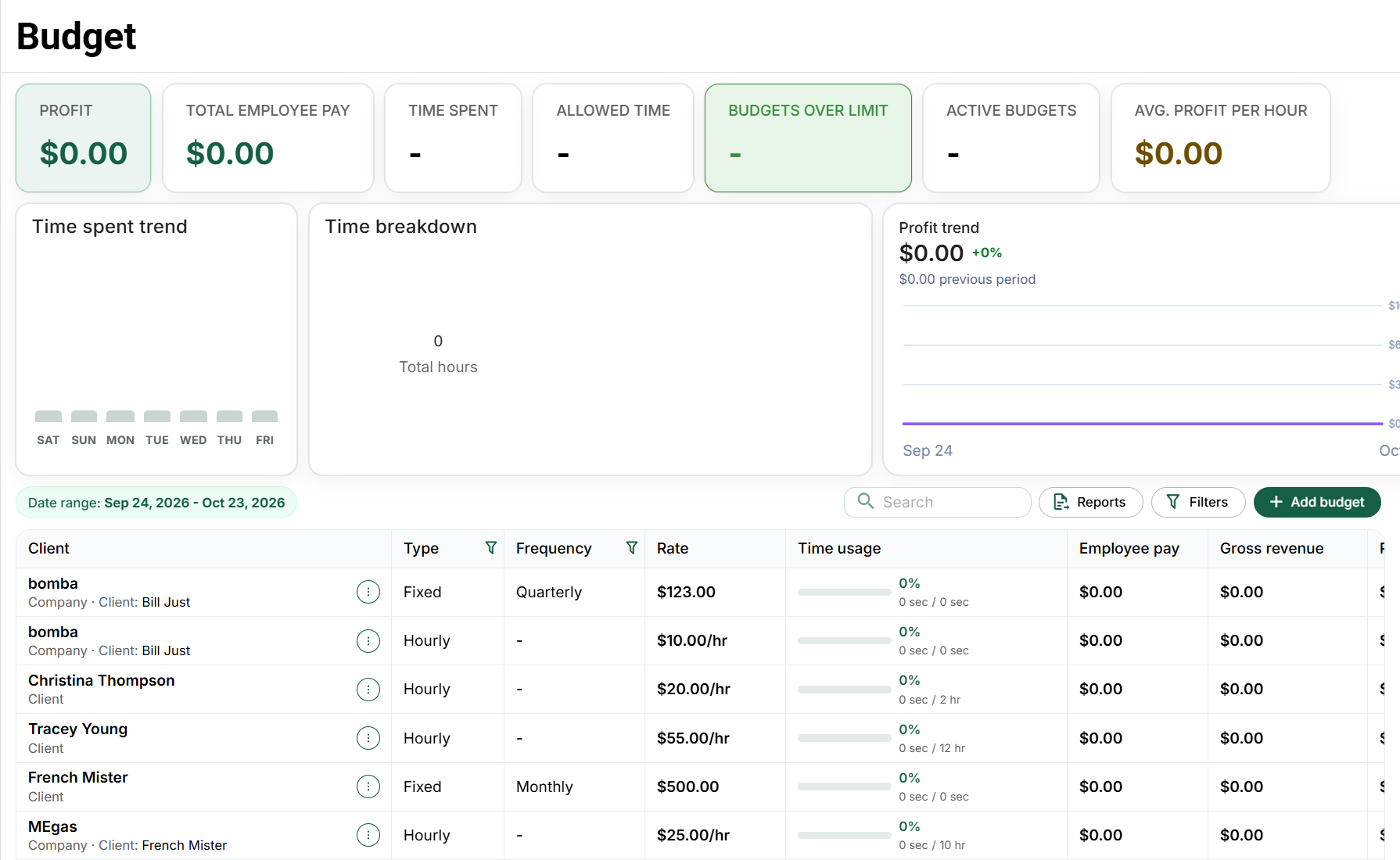
Task: Click the FRI bar in Time spent trend
Action: coord(264,416)
